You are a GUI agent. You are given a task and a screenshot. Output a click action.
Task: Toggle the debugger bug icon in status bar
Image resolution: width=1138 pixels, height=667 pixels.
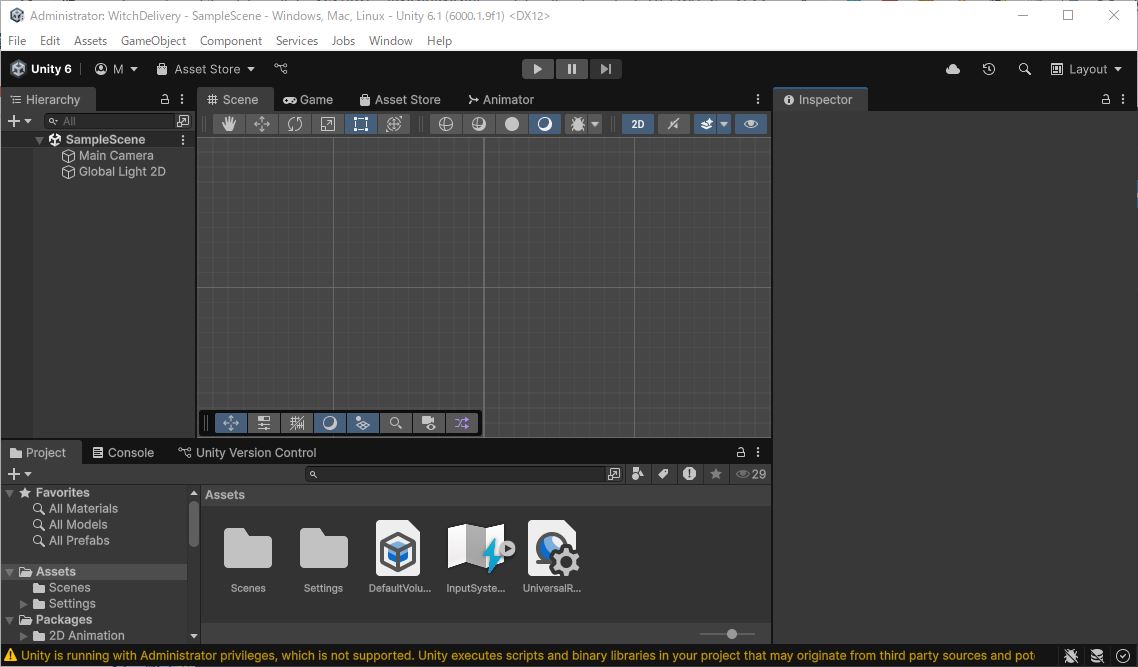(1071, 655)
